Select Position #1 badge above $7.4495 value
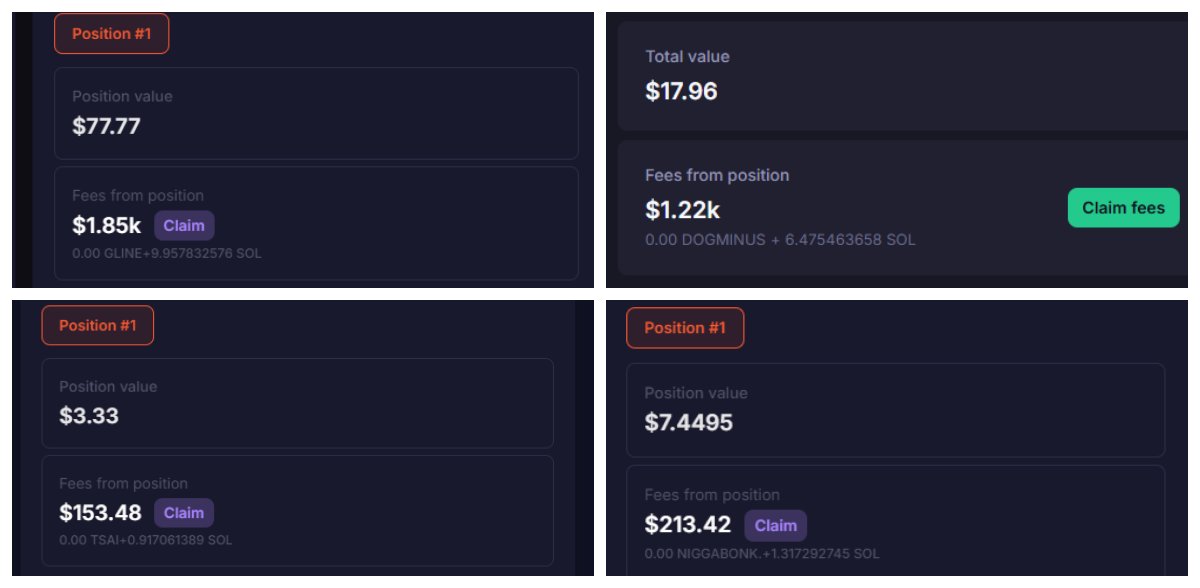This screenshot has width=1200, height=588. 685,328
